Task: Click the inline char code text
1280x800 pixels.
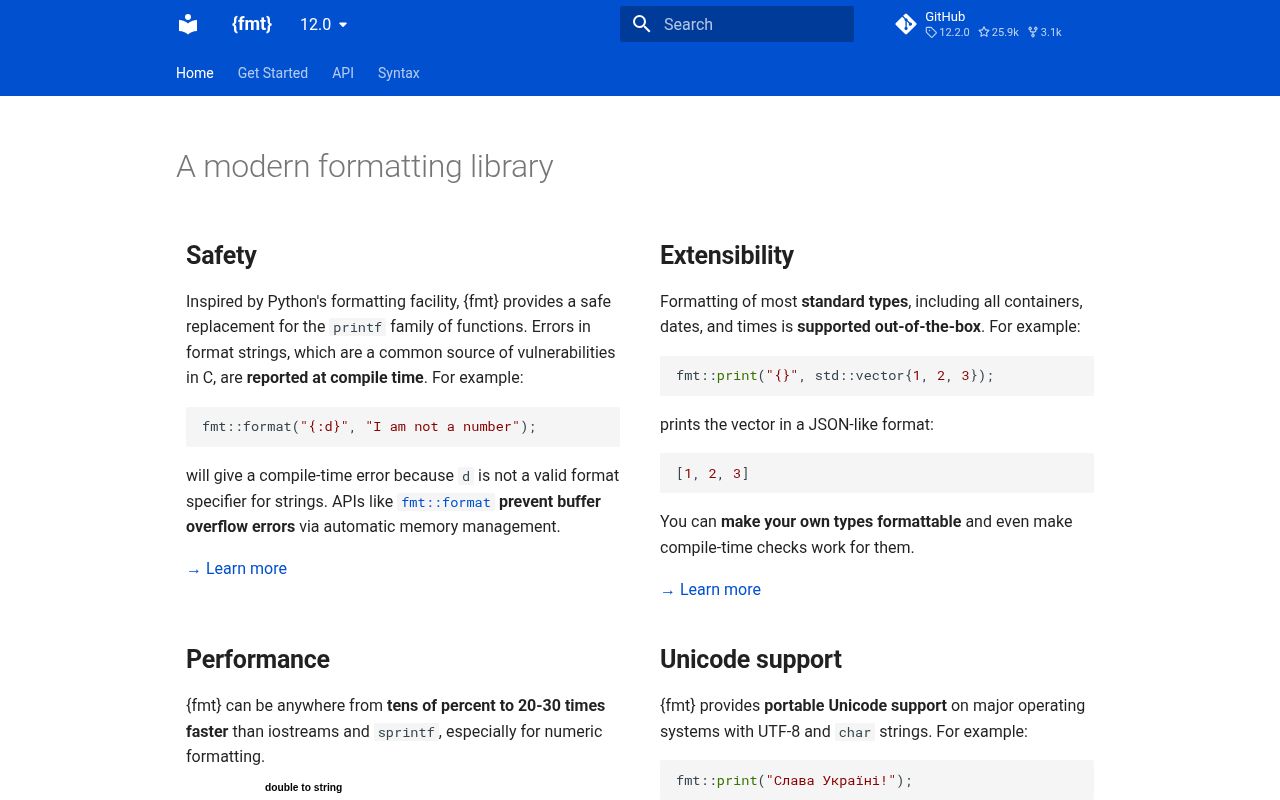Action: coord(855,732)
